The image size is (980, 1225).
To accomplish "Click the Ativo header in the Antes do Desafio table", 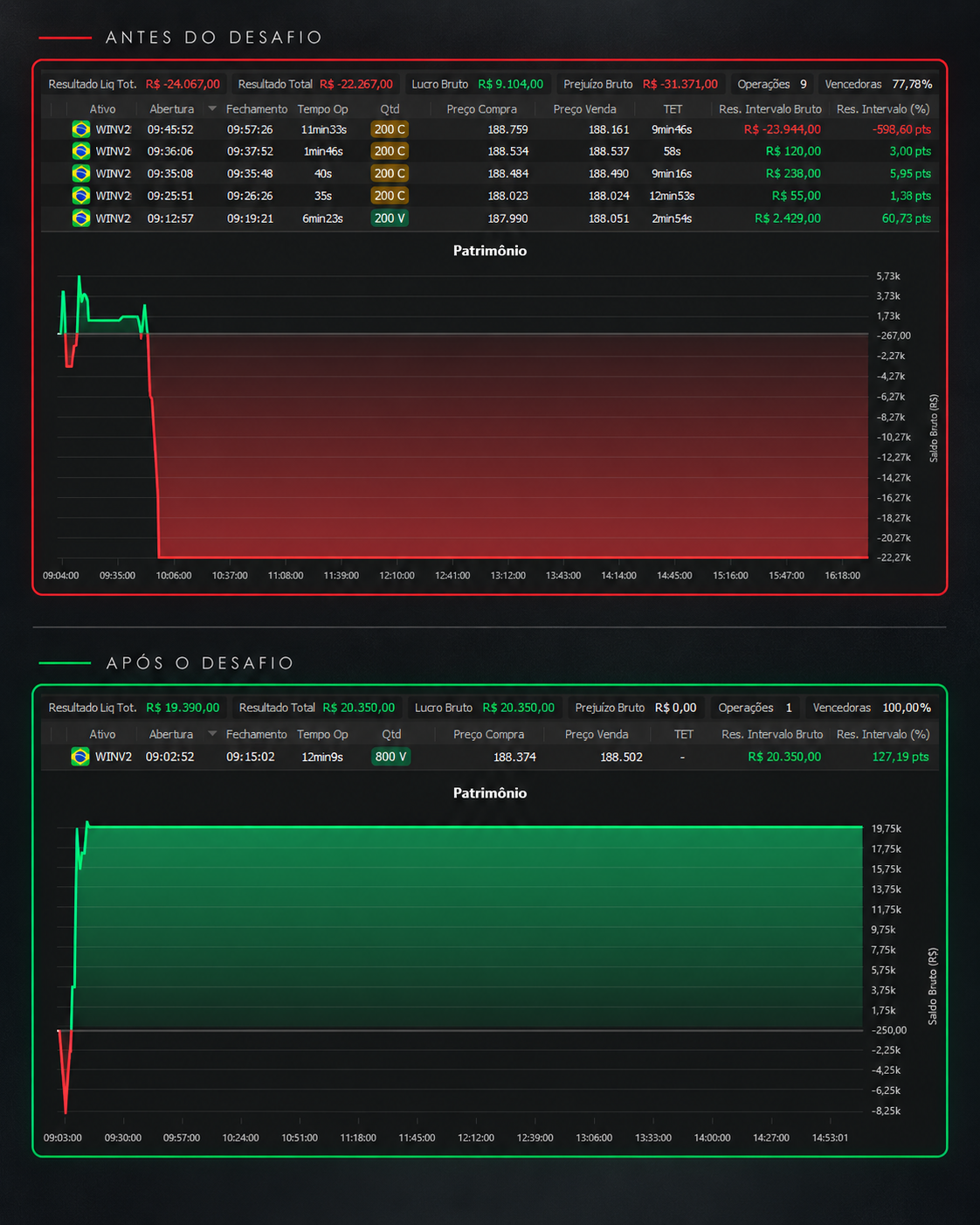I will [102, 109].
